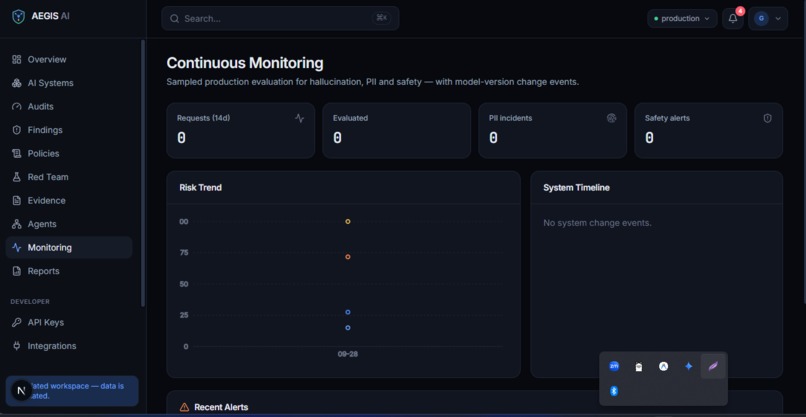Click the Evaluated card label
The image size is (806, 417).
click(351, 118)
